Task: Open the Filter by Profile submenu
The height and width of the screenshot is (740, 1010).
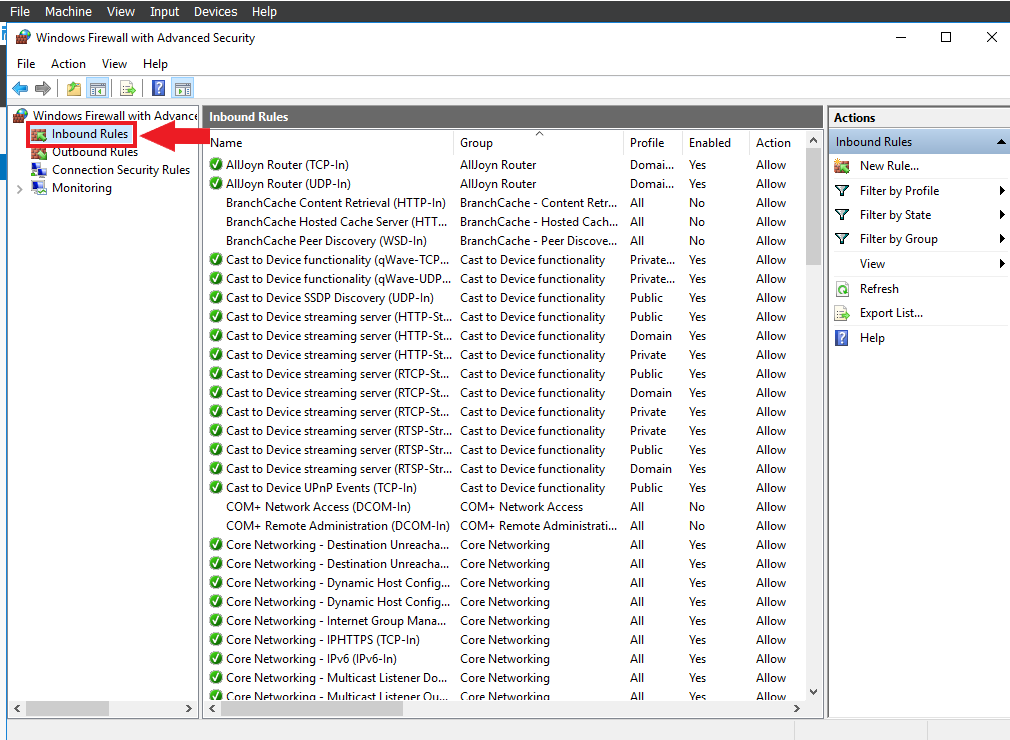Action: pos(898,191)
